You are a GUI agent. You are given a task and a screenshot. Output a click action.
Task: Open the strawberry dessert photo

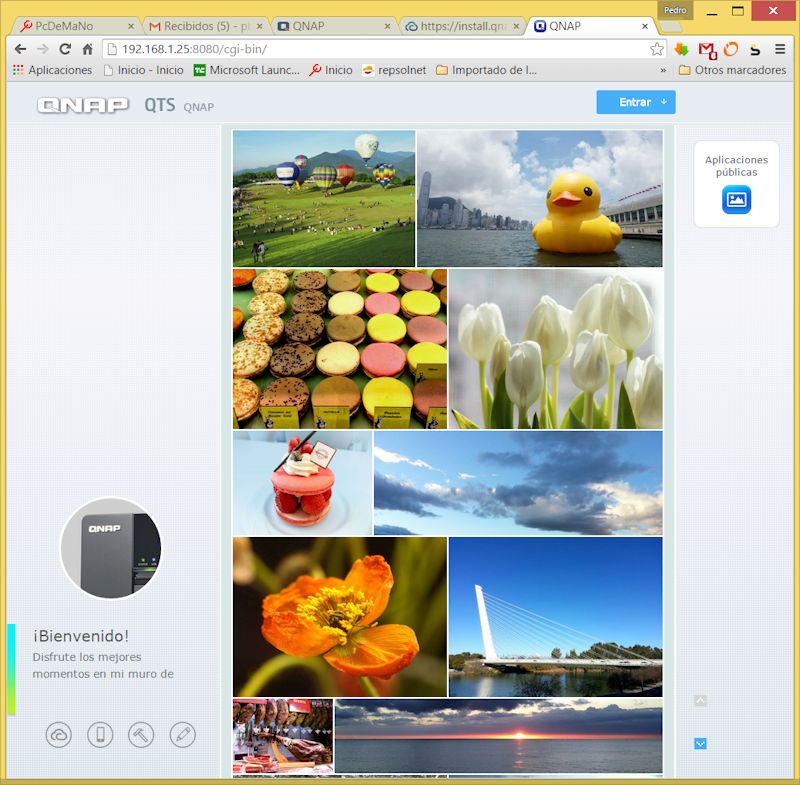click(x=303, y=483)
